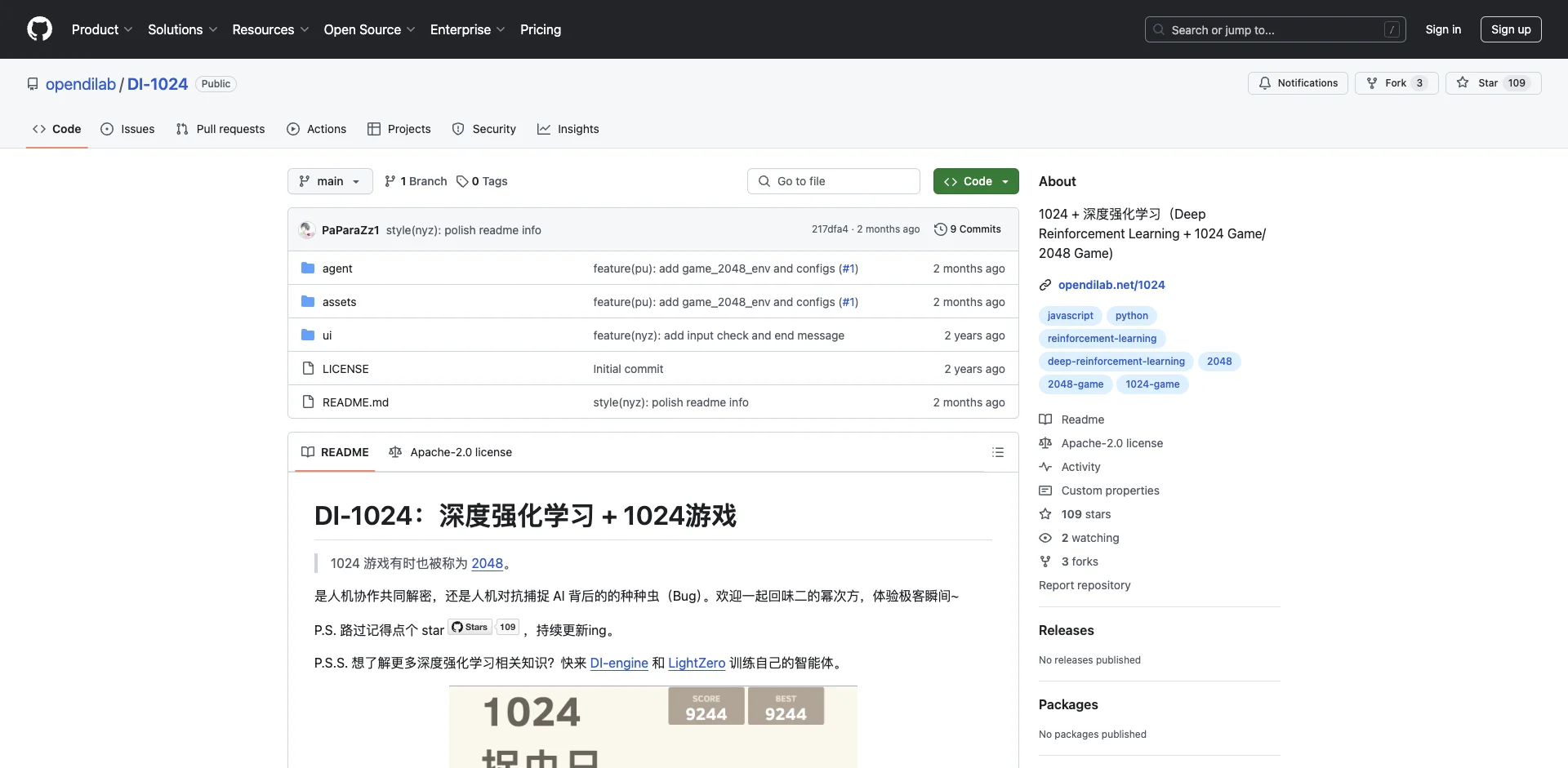View the 9 Commits history
1568x768 pixels.
tap(968, 229)
